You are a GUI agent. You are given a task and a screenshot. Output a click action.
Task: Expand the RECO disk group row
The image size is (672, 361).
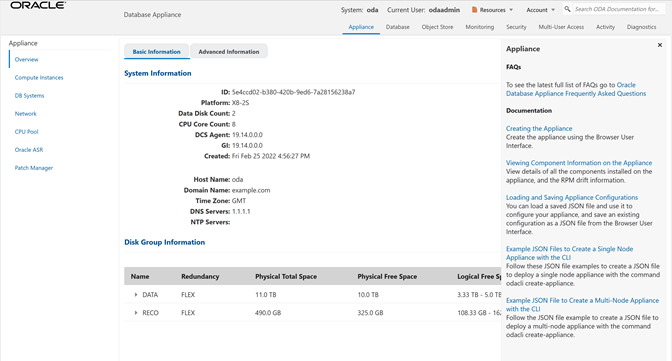tap(136, 313)
